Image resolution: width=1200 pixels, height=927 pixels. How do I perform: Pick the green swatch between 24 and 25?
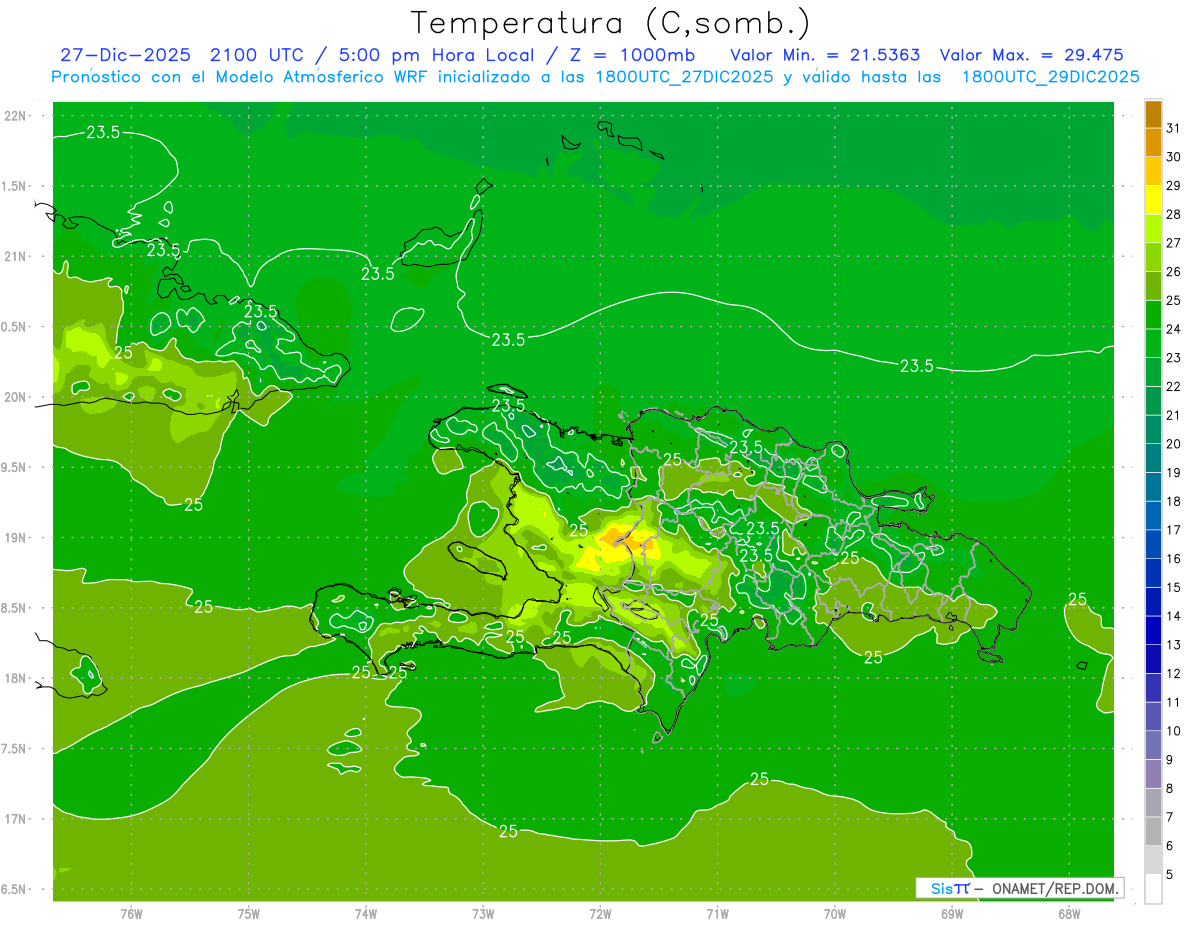[x=1153, y=314]
